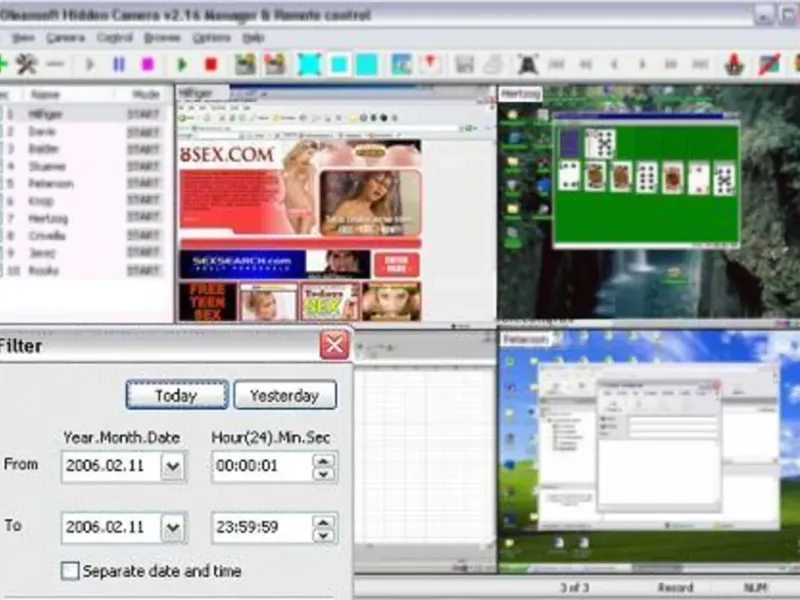Select the Peterson screen view panel

point(648,451)
